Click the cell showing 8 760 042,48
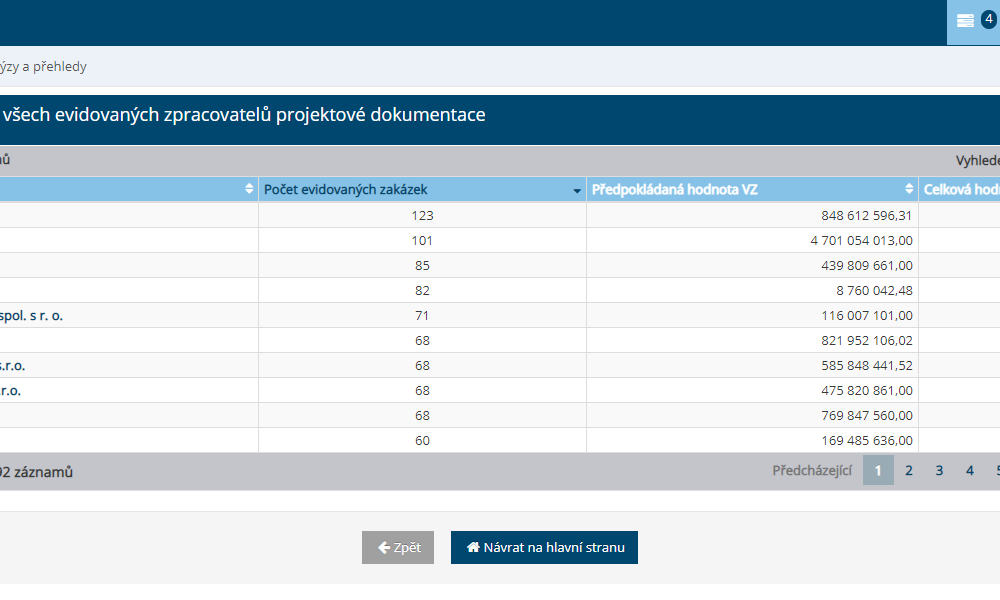1000x600 pixels. pyautogui.click(x=872, y=290)
